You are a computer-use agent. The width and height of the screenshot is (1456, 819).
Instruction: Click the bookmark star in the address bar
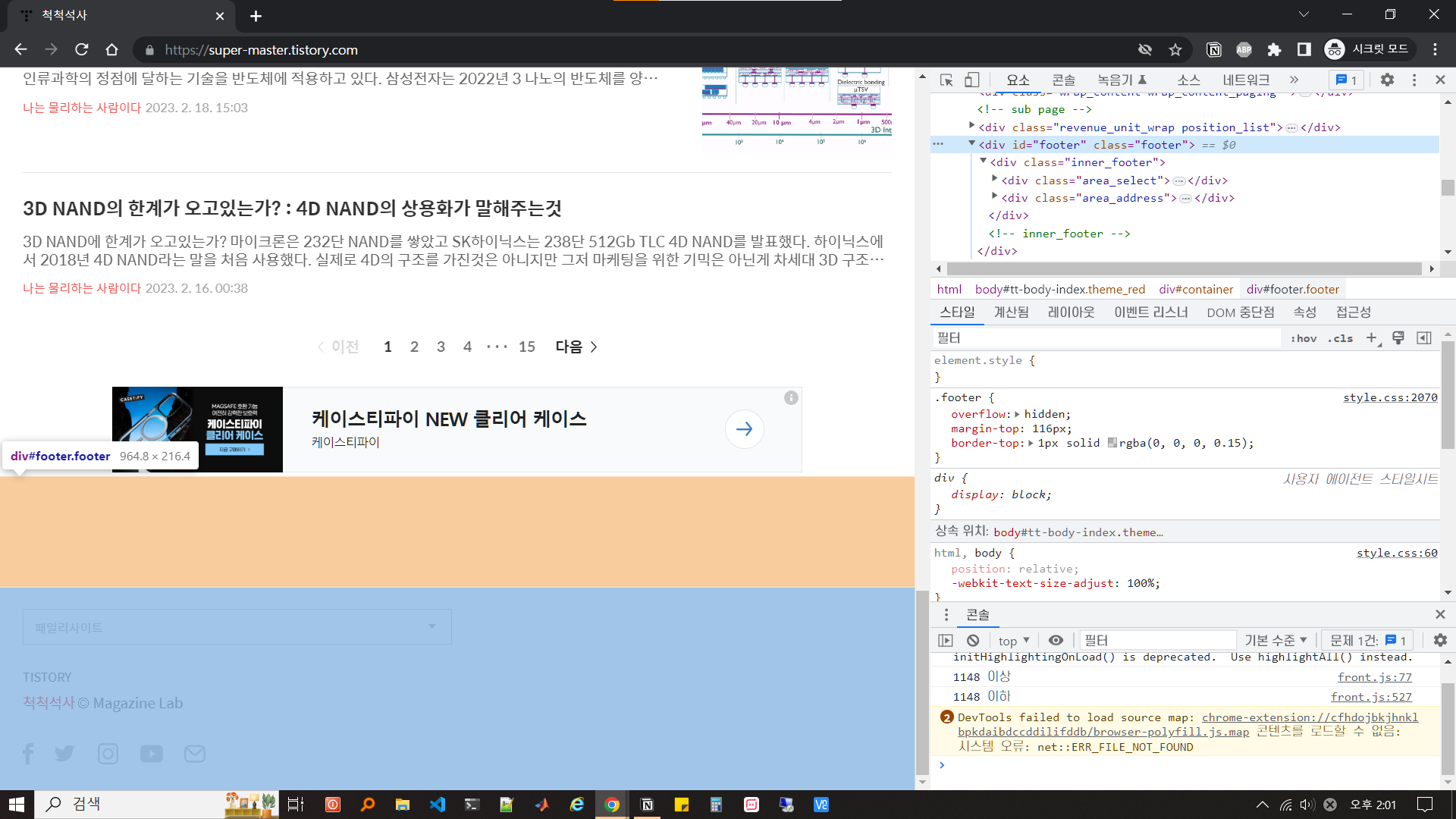[1175, 50]
